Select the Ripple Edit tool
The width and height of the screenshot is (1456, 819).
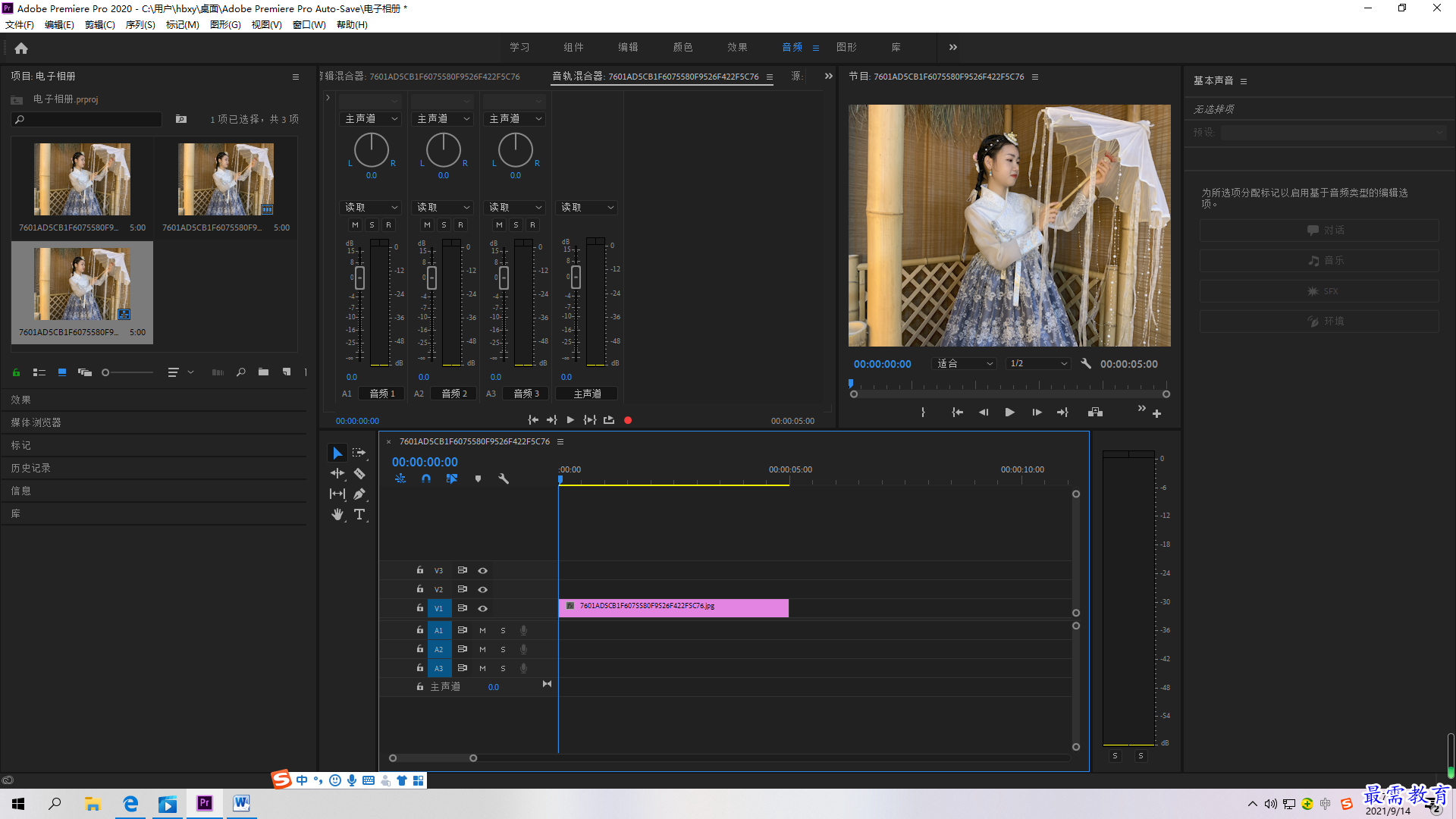337,473
